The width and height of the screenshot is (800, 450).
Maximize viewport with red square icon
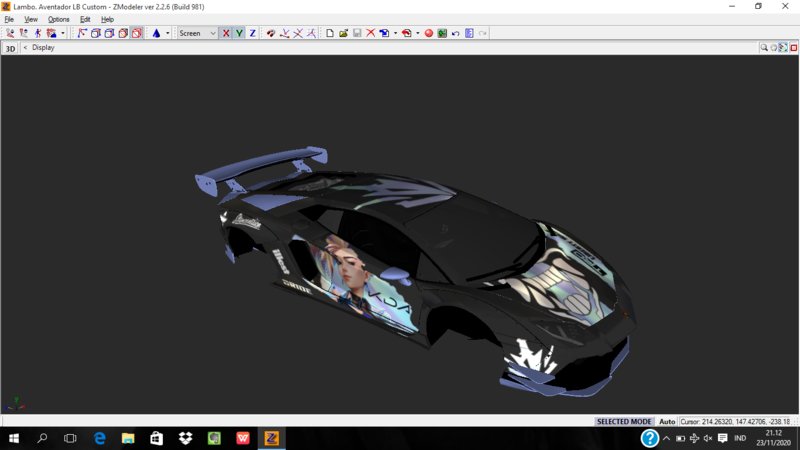click(793, 47)
